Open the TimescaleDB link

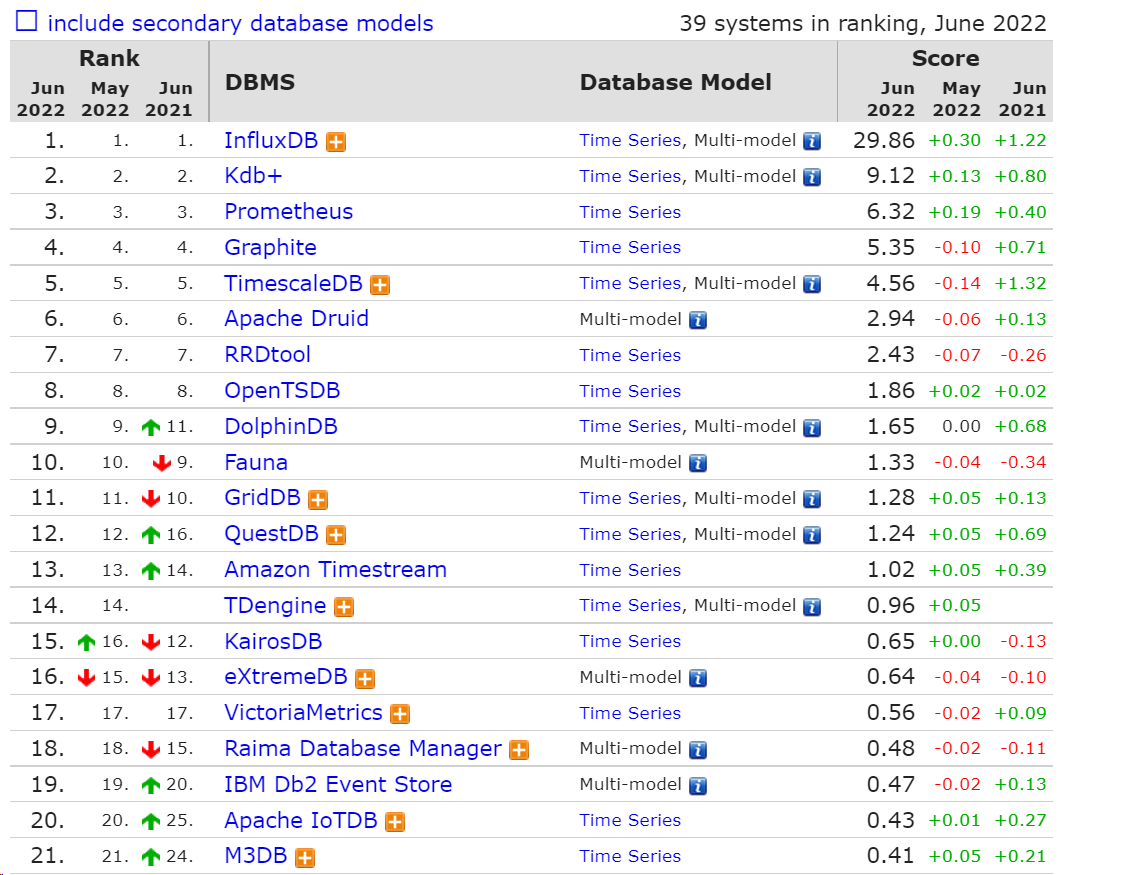[x=294, y=283]
